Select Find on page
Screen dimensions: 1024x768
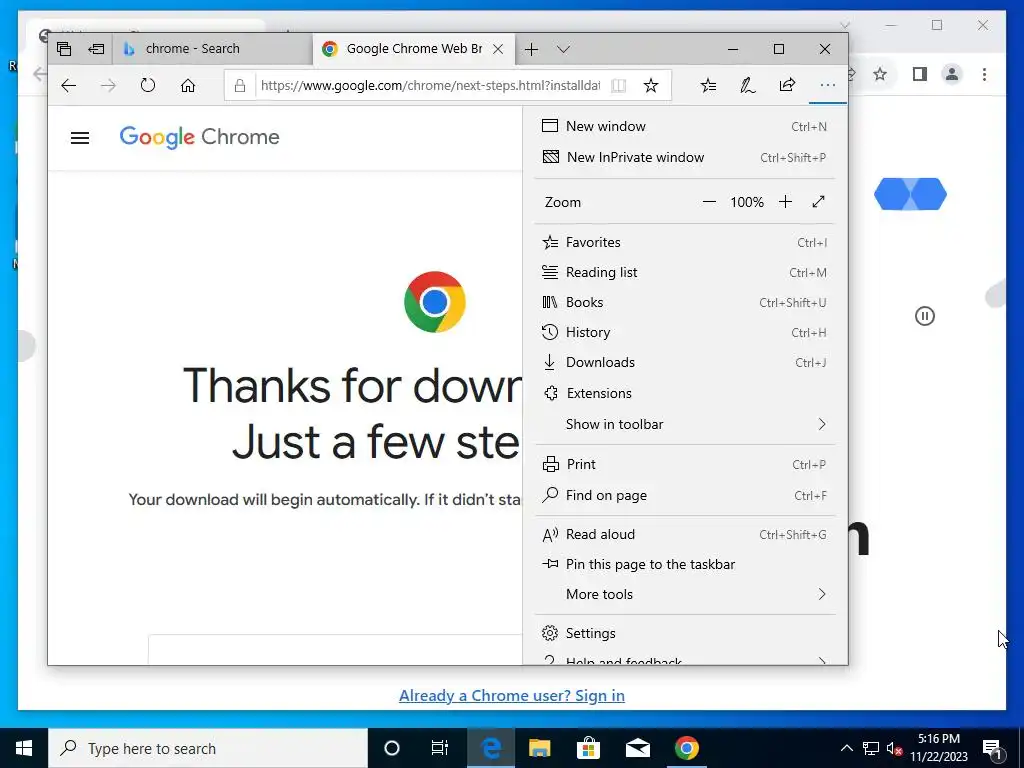pyautogui.click(x=684, y=496)
